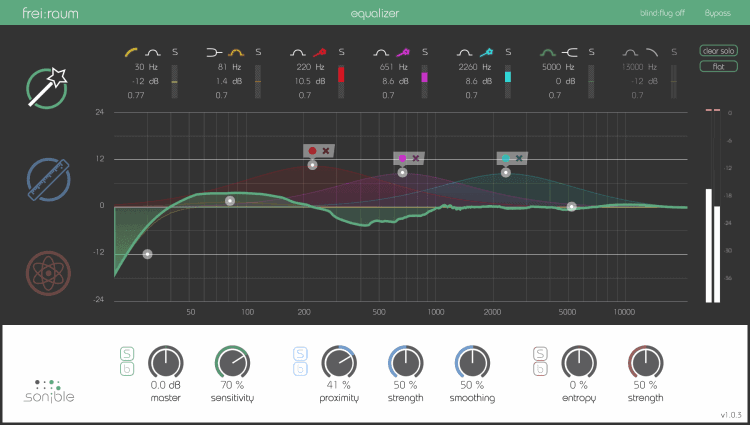Viewport: 750px width, 425px height.
Task: Select the yellow low-cut filter shape for 30 Hz band
Action: tap(132, 52)
